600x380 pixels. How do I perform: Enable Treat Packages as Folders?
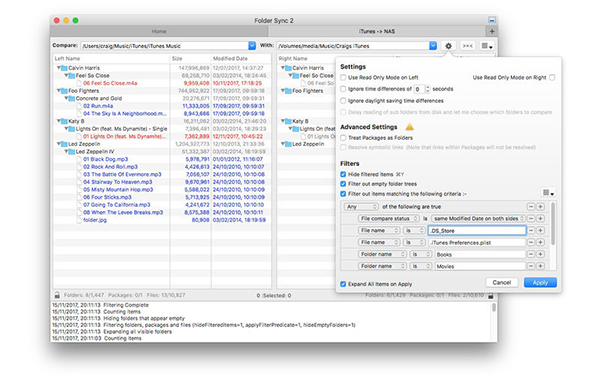[343, 138]
